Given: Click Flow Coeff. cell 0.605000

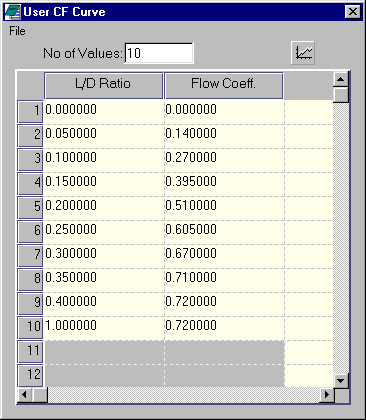Looking at the screenshot, I should click(x=224, y=232).
